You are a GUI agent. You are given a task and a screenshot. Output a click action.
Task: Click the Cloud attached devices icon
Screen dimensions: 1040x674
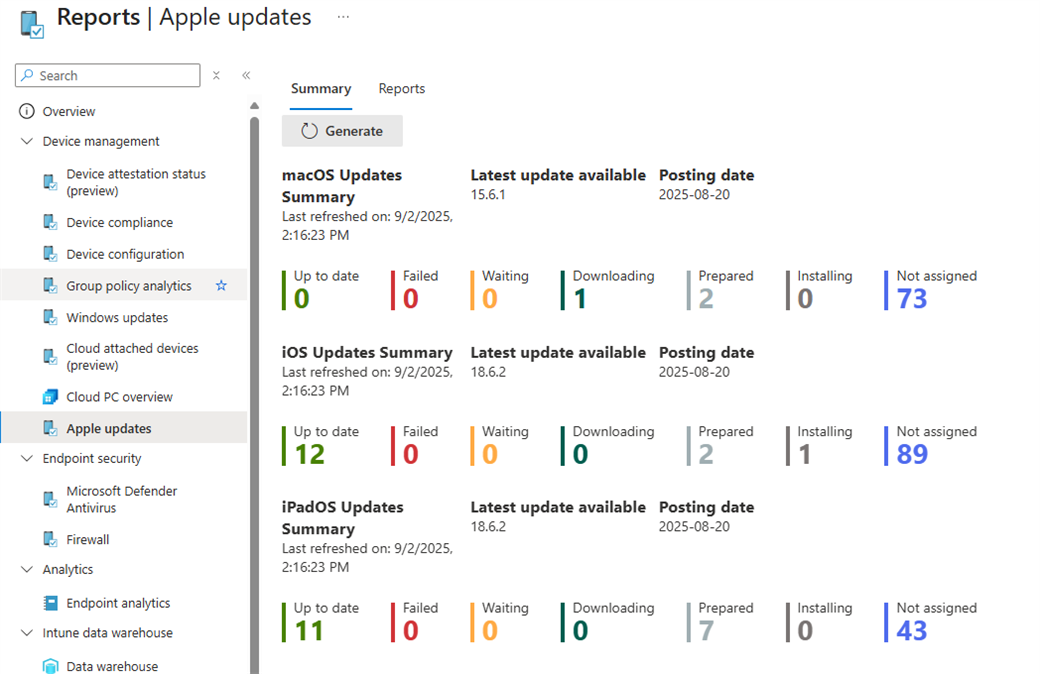(50, 357)
